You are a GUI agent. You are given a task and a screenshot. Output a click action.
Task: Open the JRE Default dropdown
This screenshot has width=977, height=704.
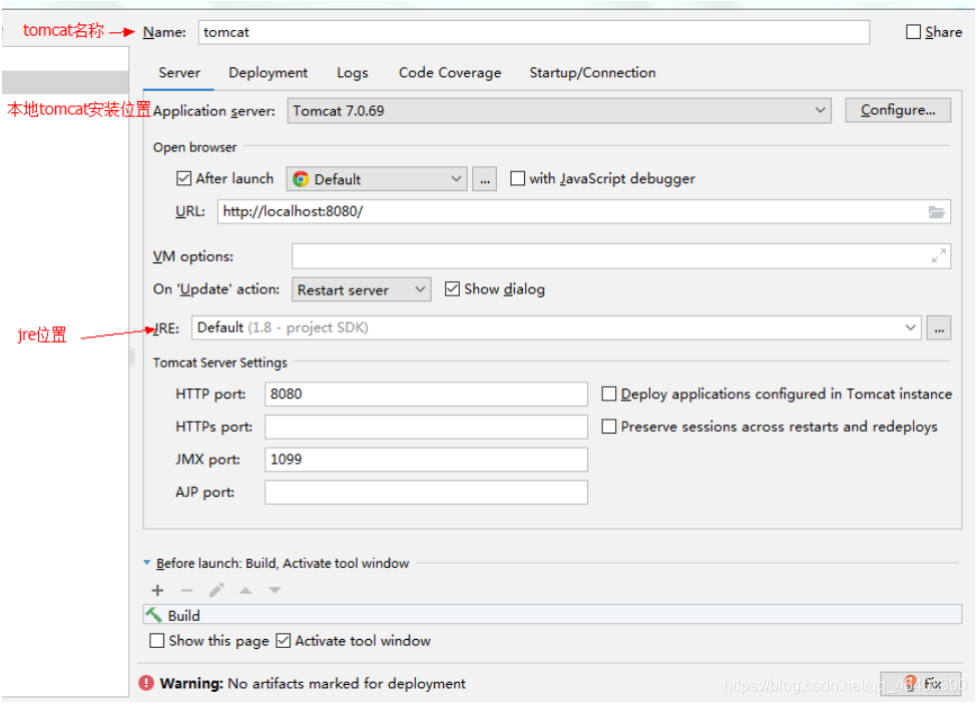pyautogui.click(x=556, y=328)
